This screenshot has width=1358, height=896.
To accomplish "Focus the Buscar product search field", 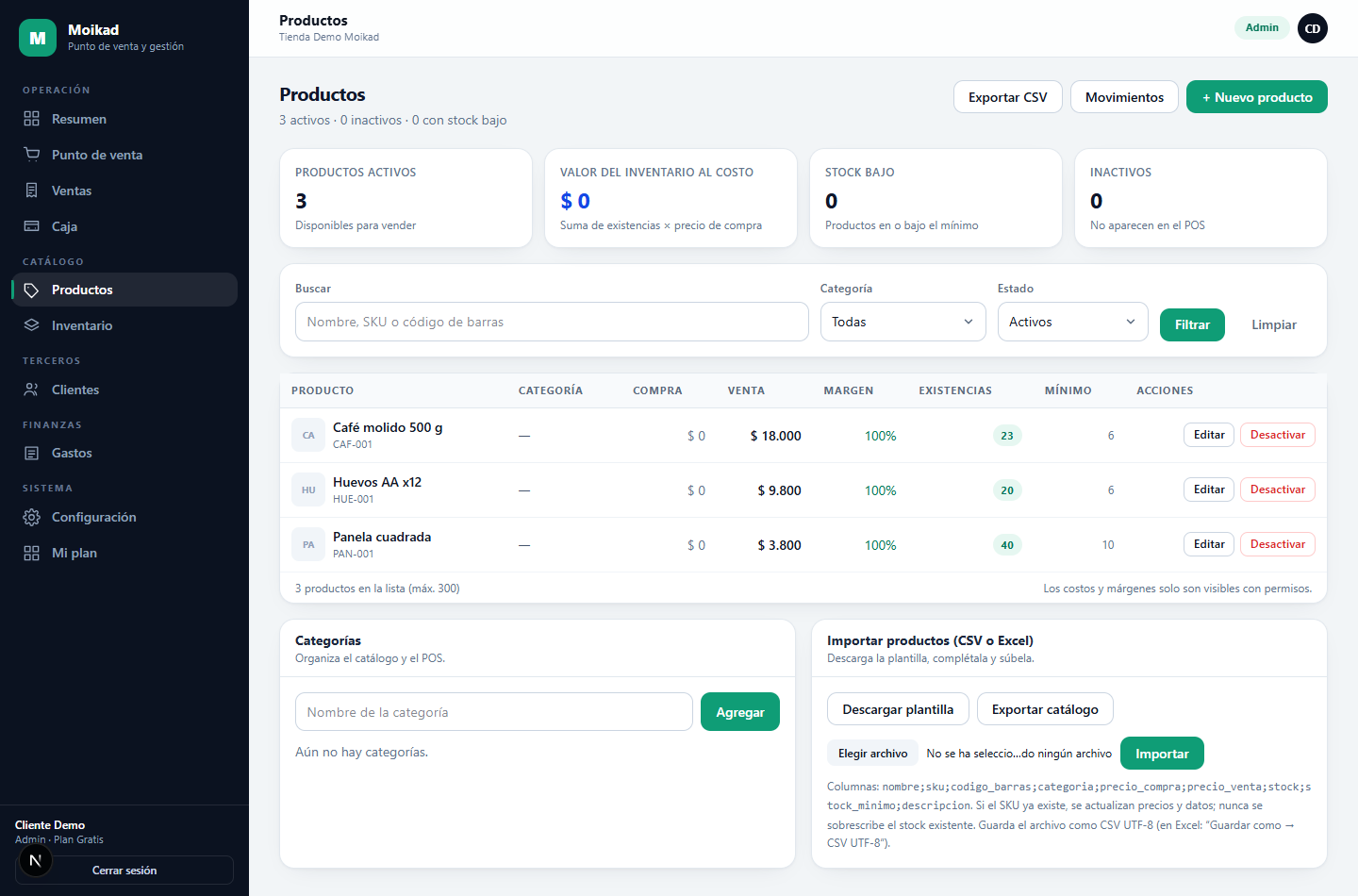I will click(552, 322).
